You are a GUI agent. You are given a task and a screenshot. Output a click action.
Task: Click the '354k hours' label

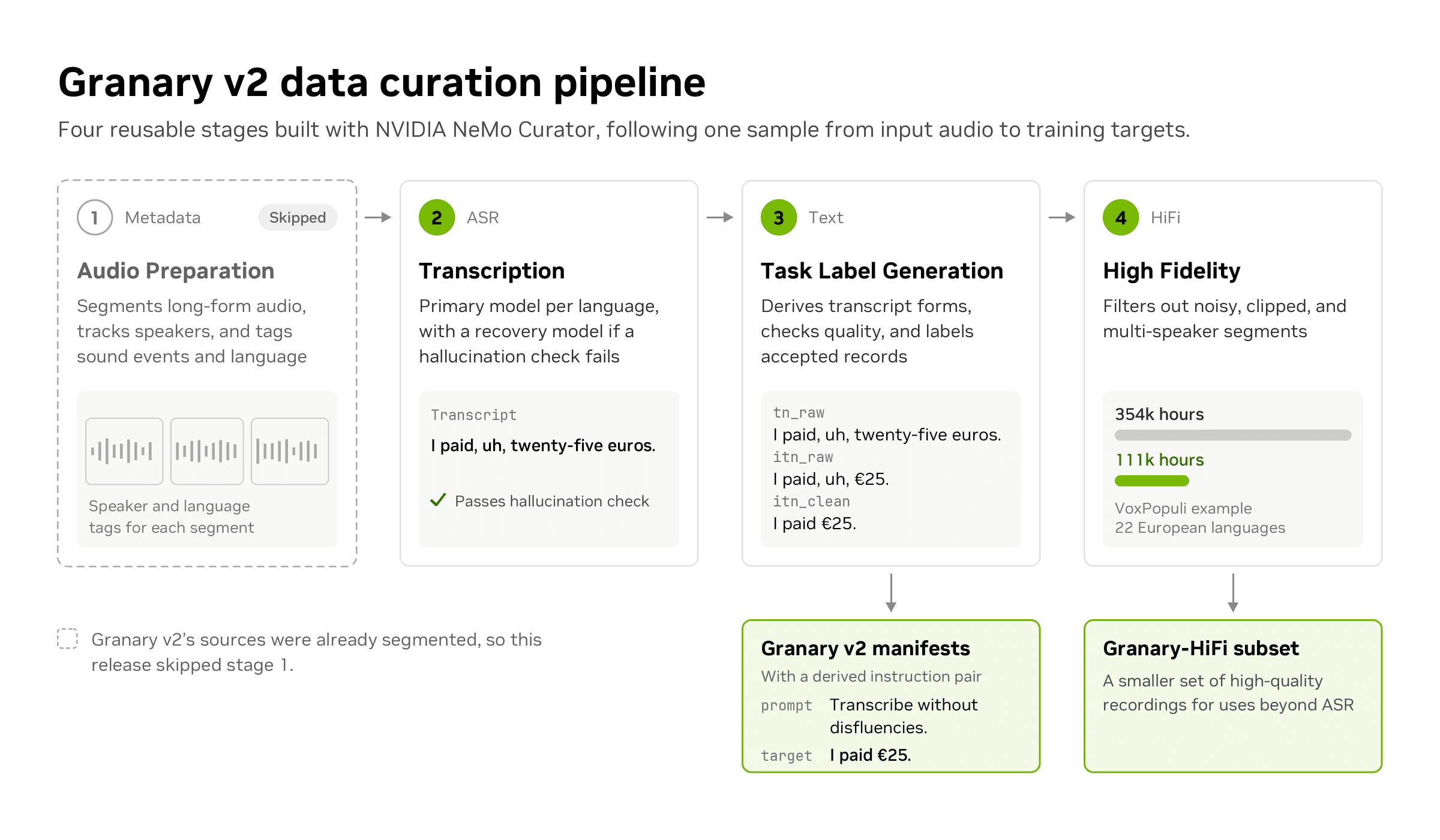(x=1159, y=414)
